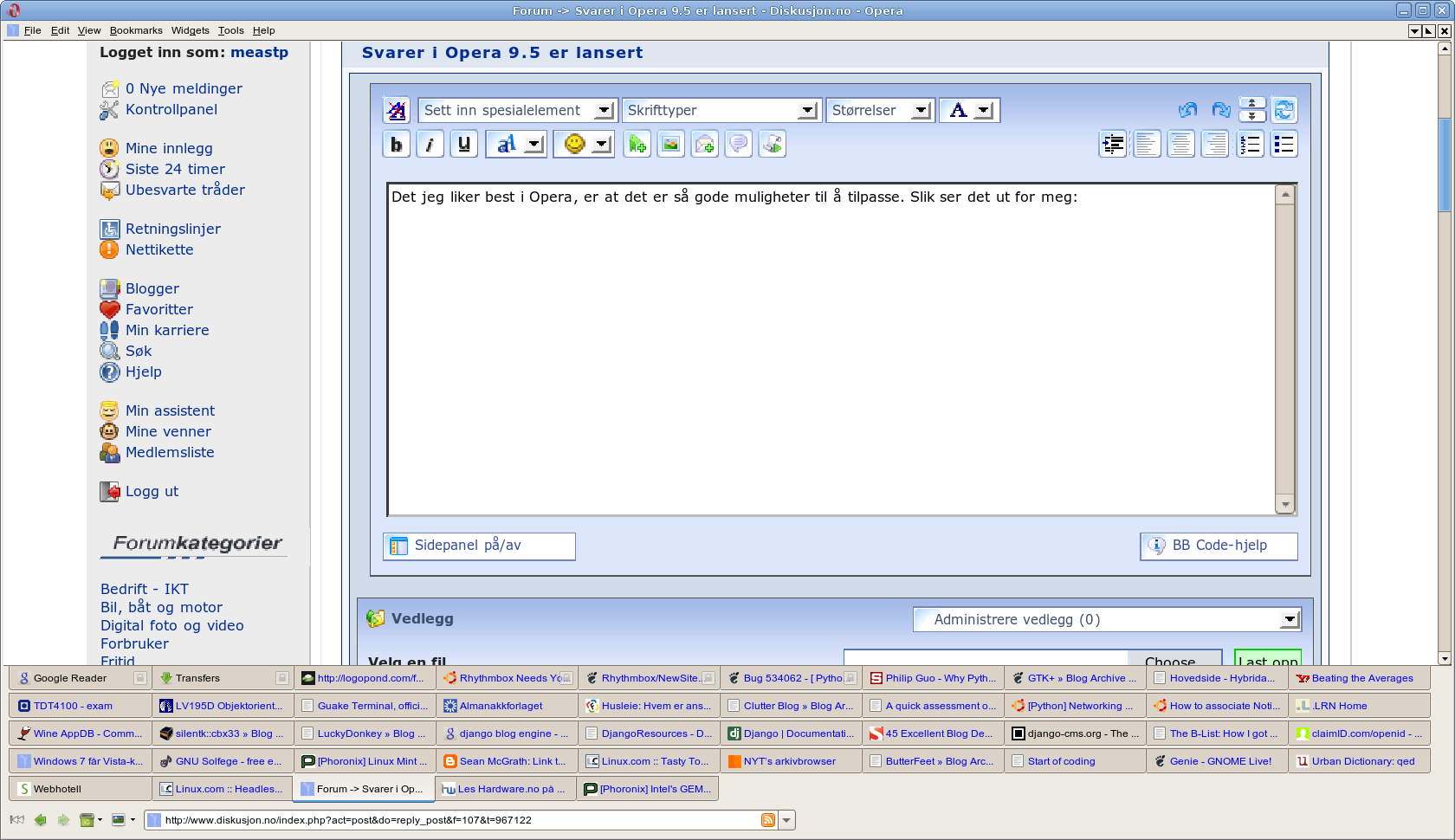Align text left in editor
Viewport: 1455px width, 840px height.
click(x=1147, y=144)
